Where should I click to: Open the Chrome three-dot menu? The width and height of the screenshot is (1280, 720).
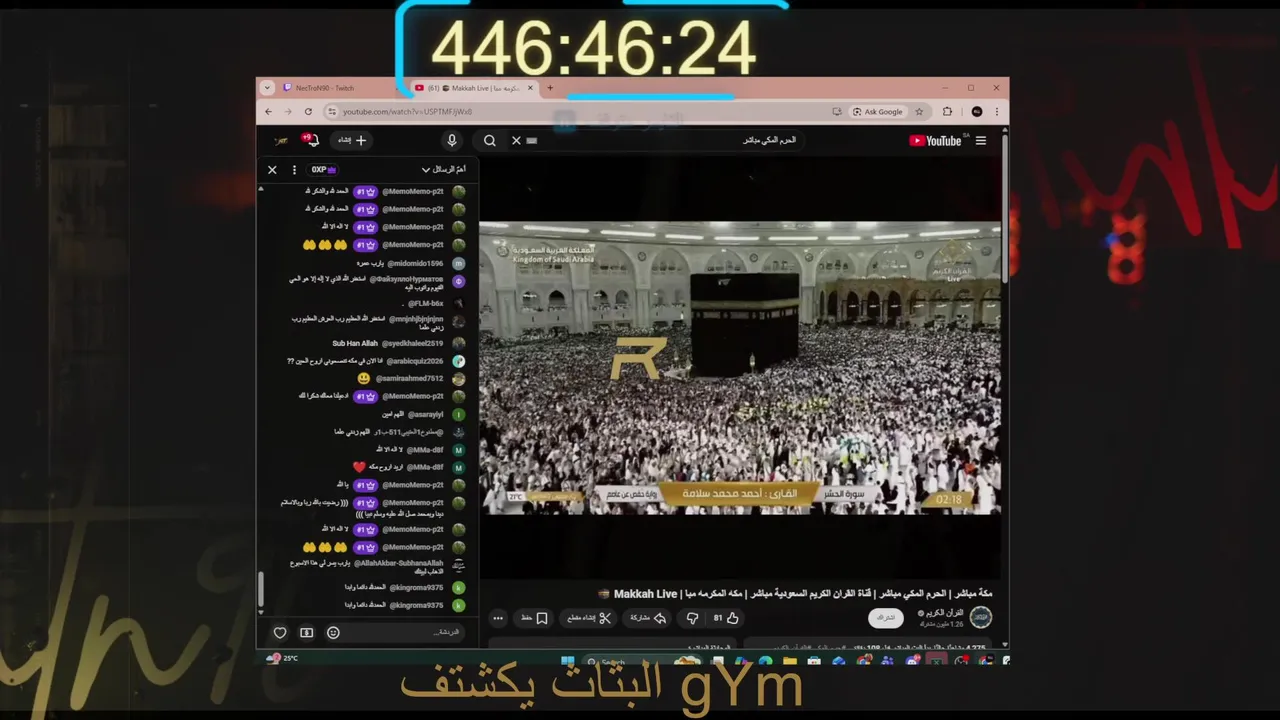997,111
